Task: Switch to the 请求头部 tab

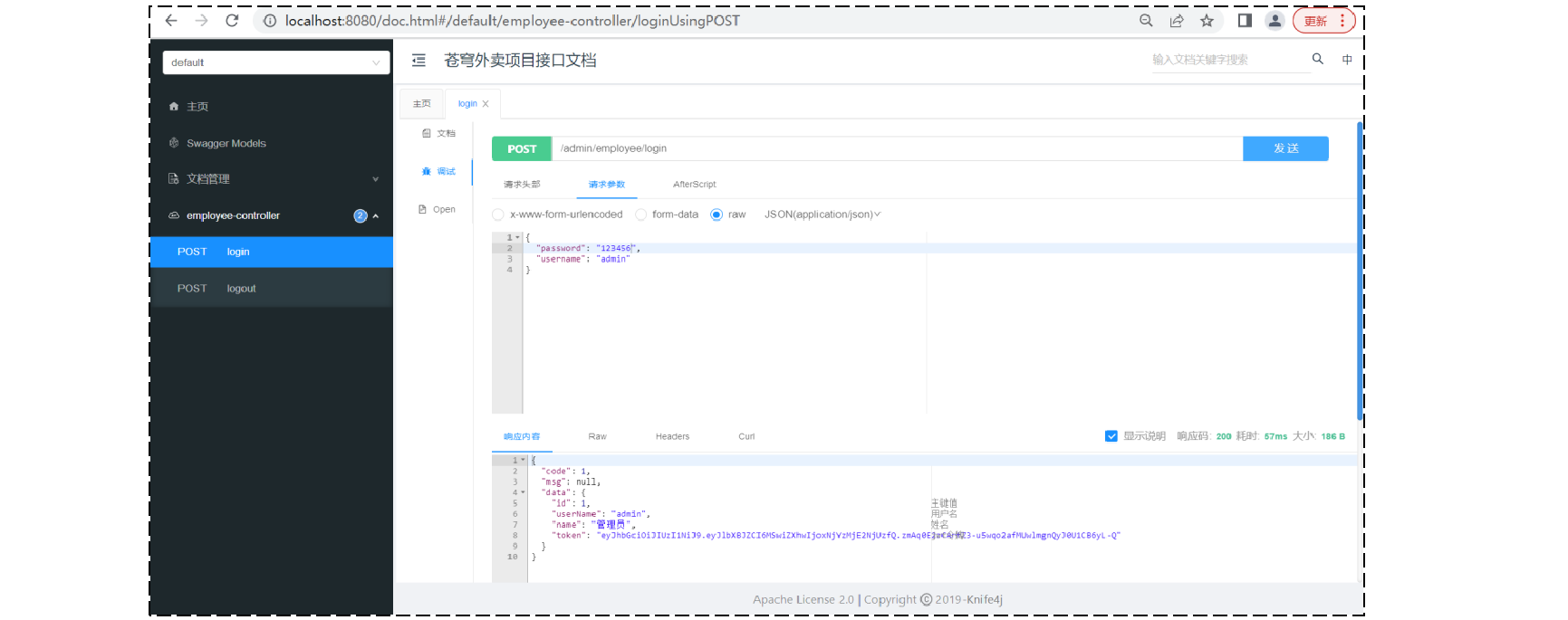Action: [522, 185]
